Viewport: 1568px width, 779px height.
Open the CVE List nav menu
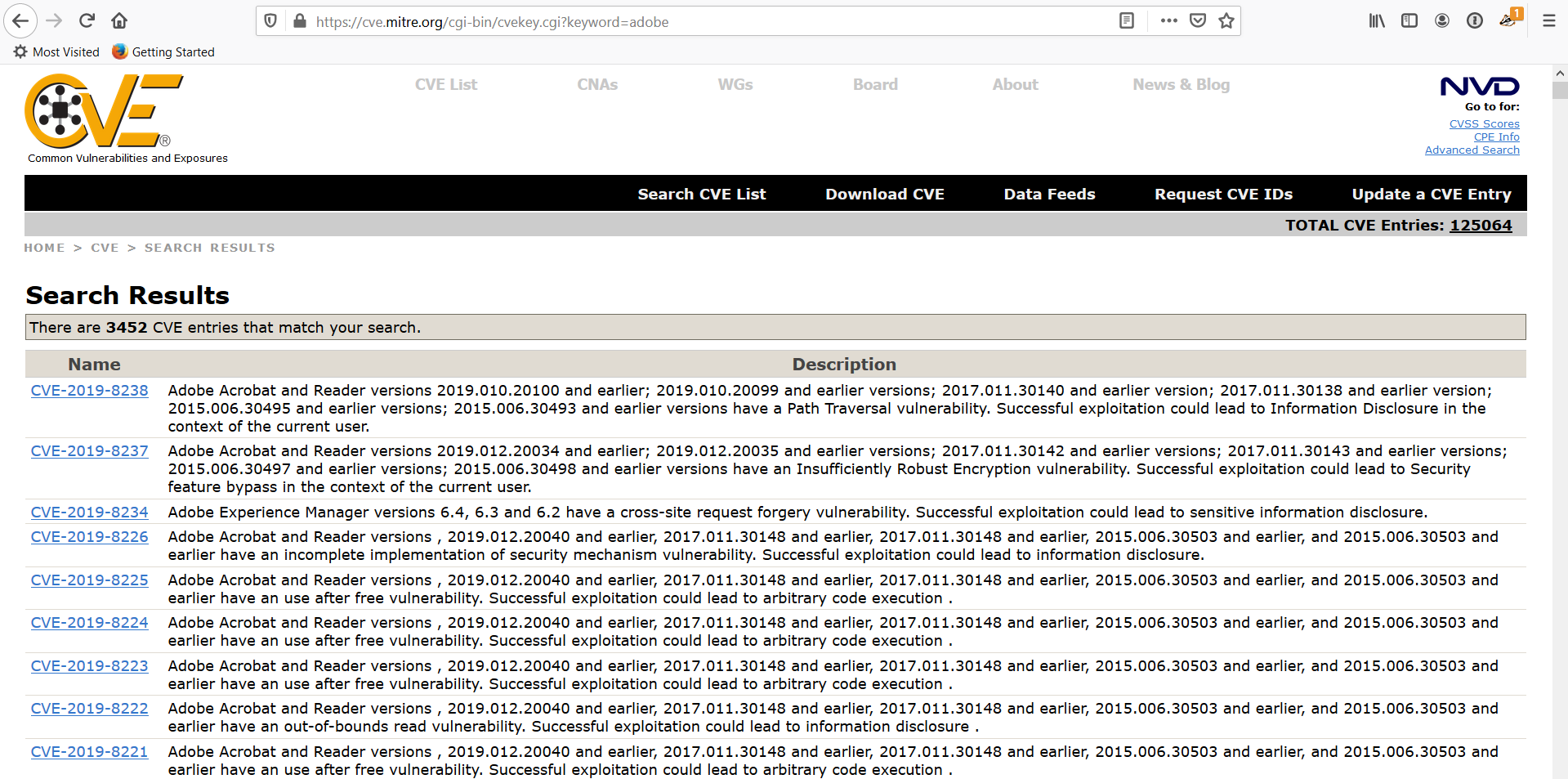click(x=446, y=85)
